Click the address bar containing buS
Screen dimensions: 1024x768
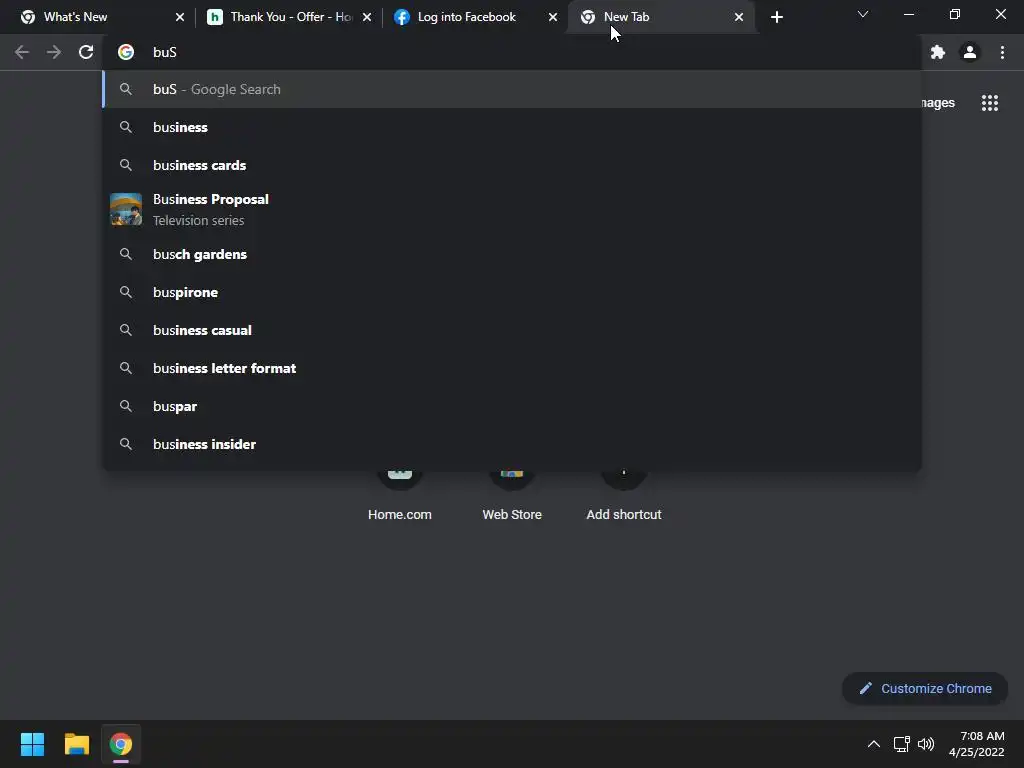[x=513, y=52]
